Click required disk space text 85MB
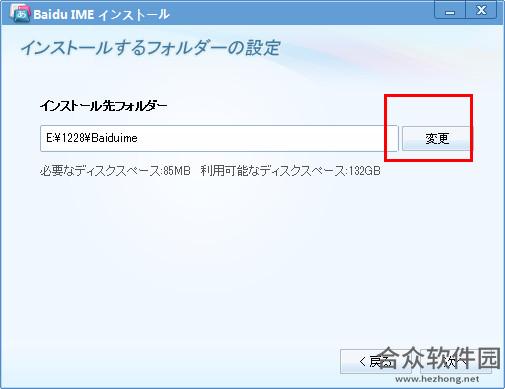The width and height of the screenshot is (505, 389). [x=115, y=171]
